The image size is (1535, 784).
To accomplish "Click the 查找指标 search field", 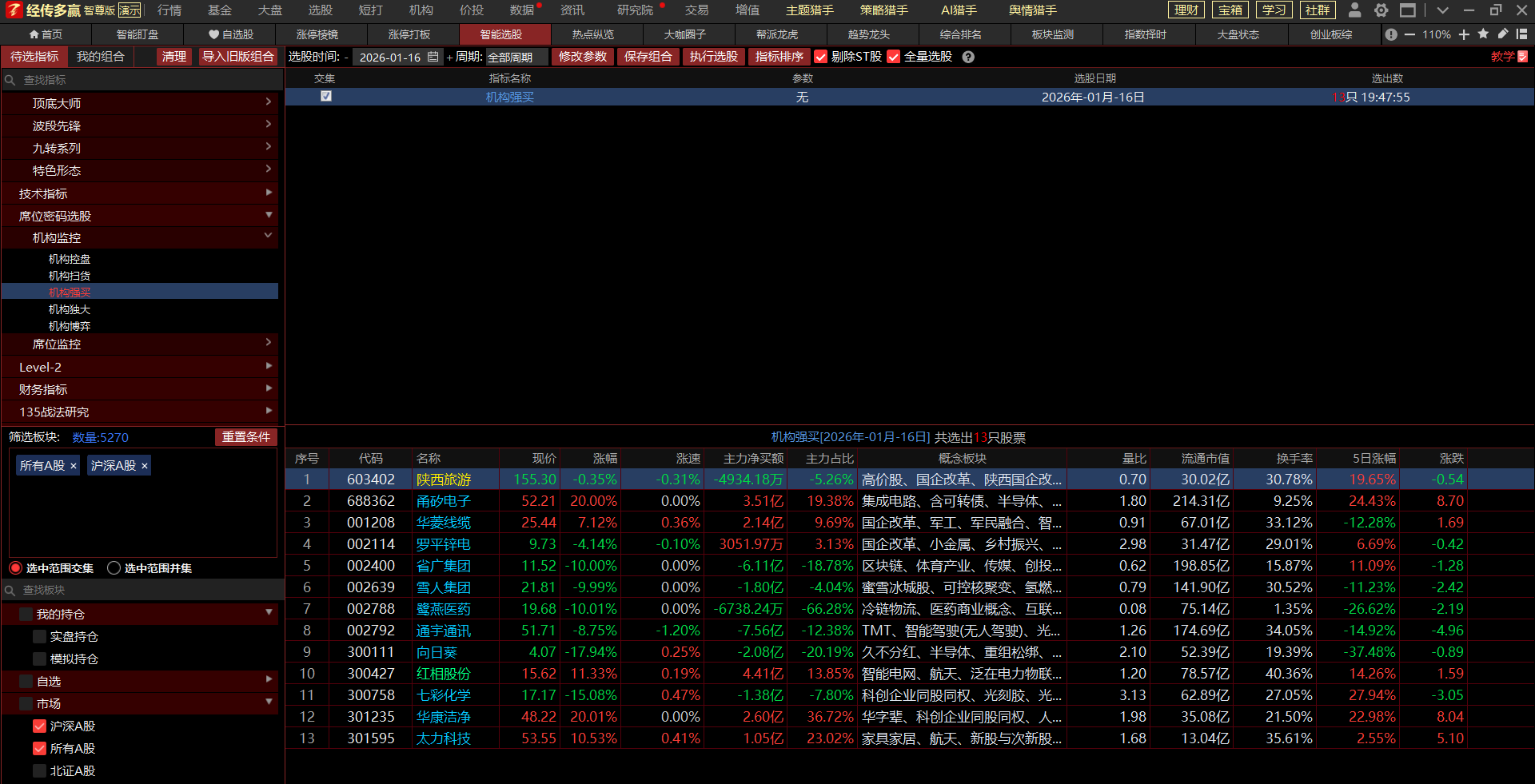I will [x=144, y=80].
